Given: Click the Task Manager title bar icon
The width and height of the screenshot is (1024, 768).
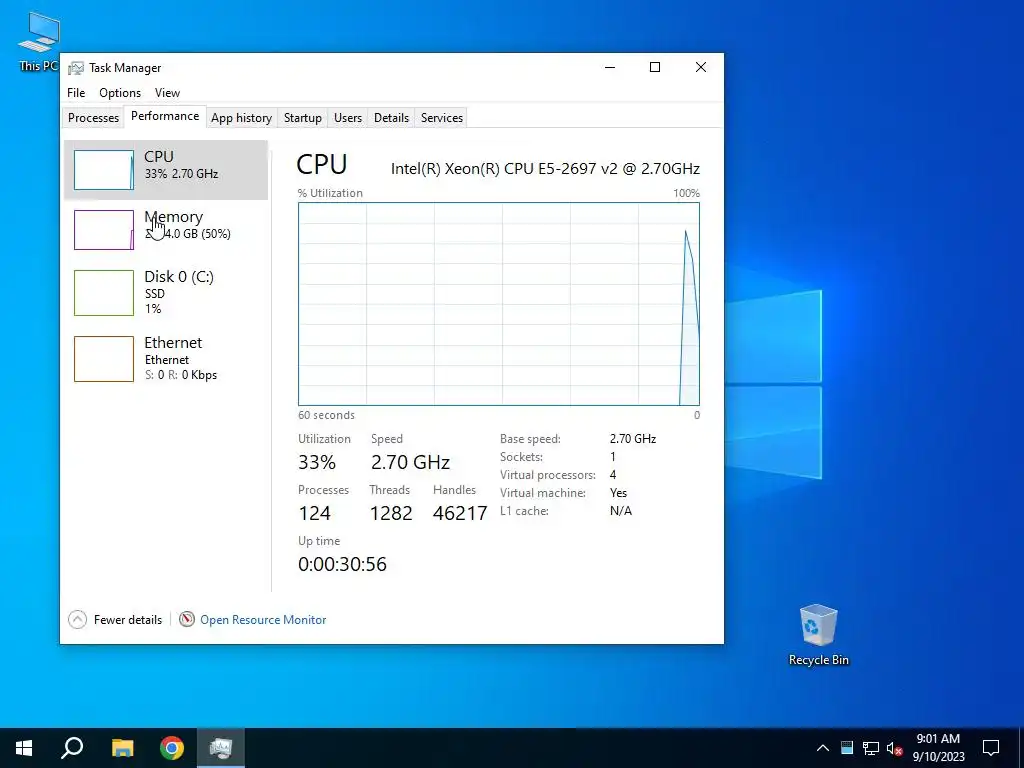Looking at the screenshot, I should click(76, 68).
